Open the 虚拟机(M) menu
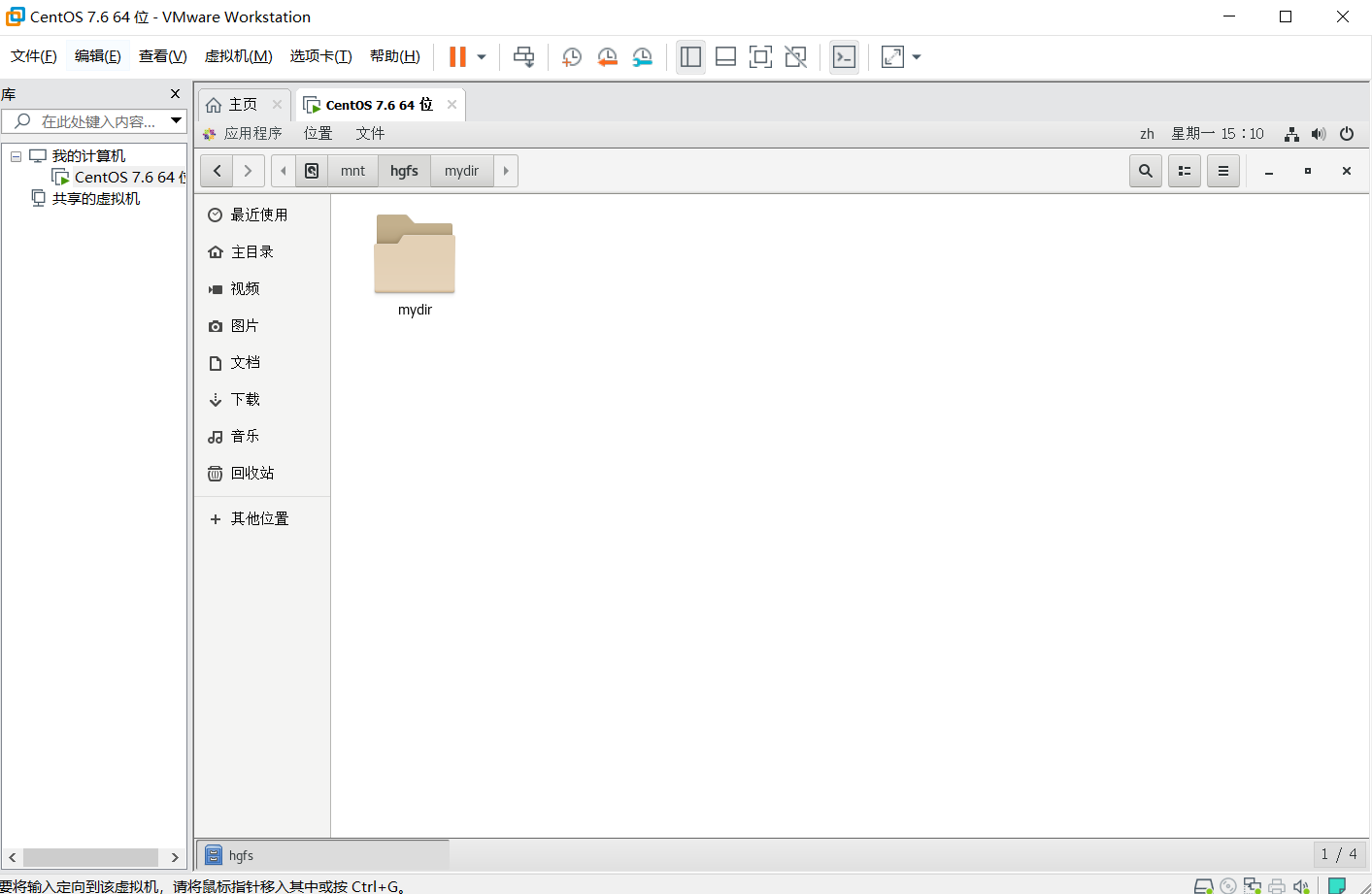The height and width of the screenshot is (894, 1372). [238, 56]
